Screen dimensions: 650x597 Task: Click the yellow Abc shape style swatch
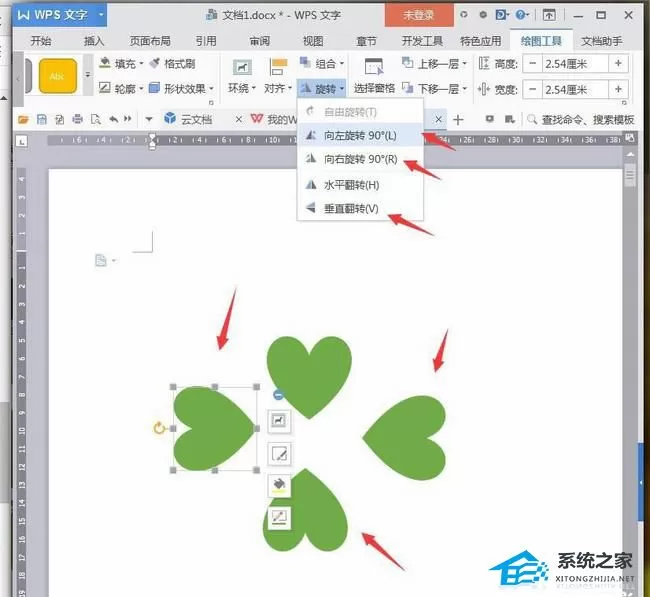tap(58, 76)
